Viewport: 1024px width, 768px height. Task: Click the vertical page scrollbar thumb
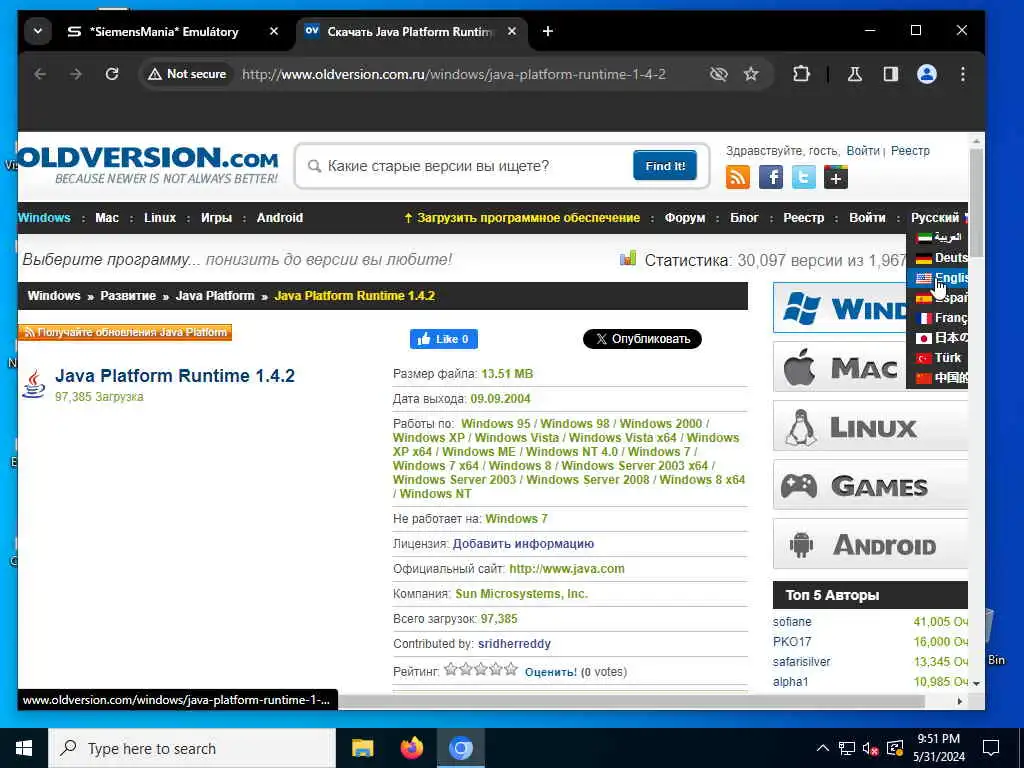[976, 202]
